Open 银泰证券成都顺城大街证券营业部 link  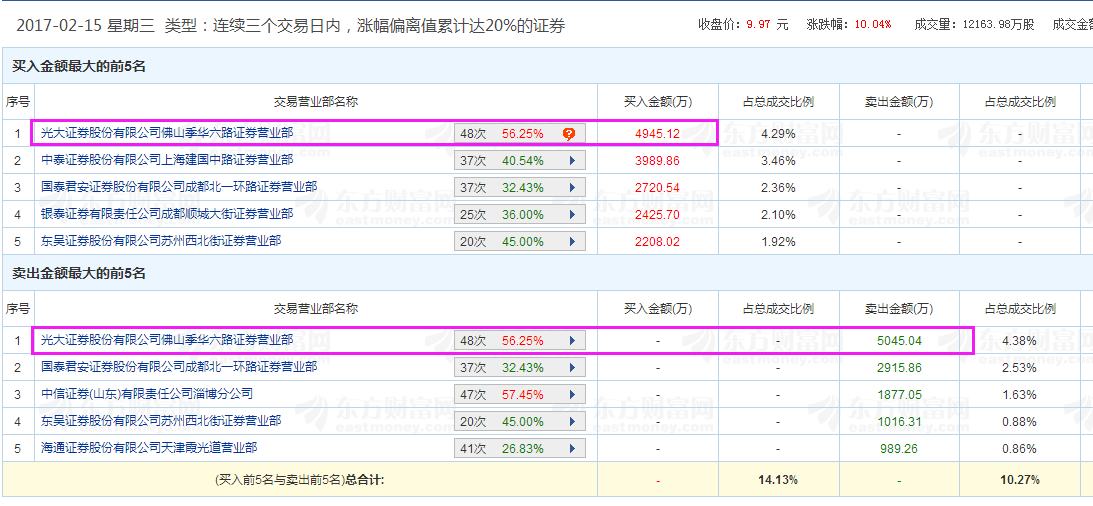(167, 214)
